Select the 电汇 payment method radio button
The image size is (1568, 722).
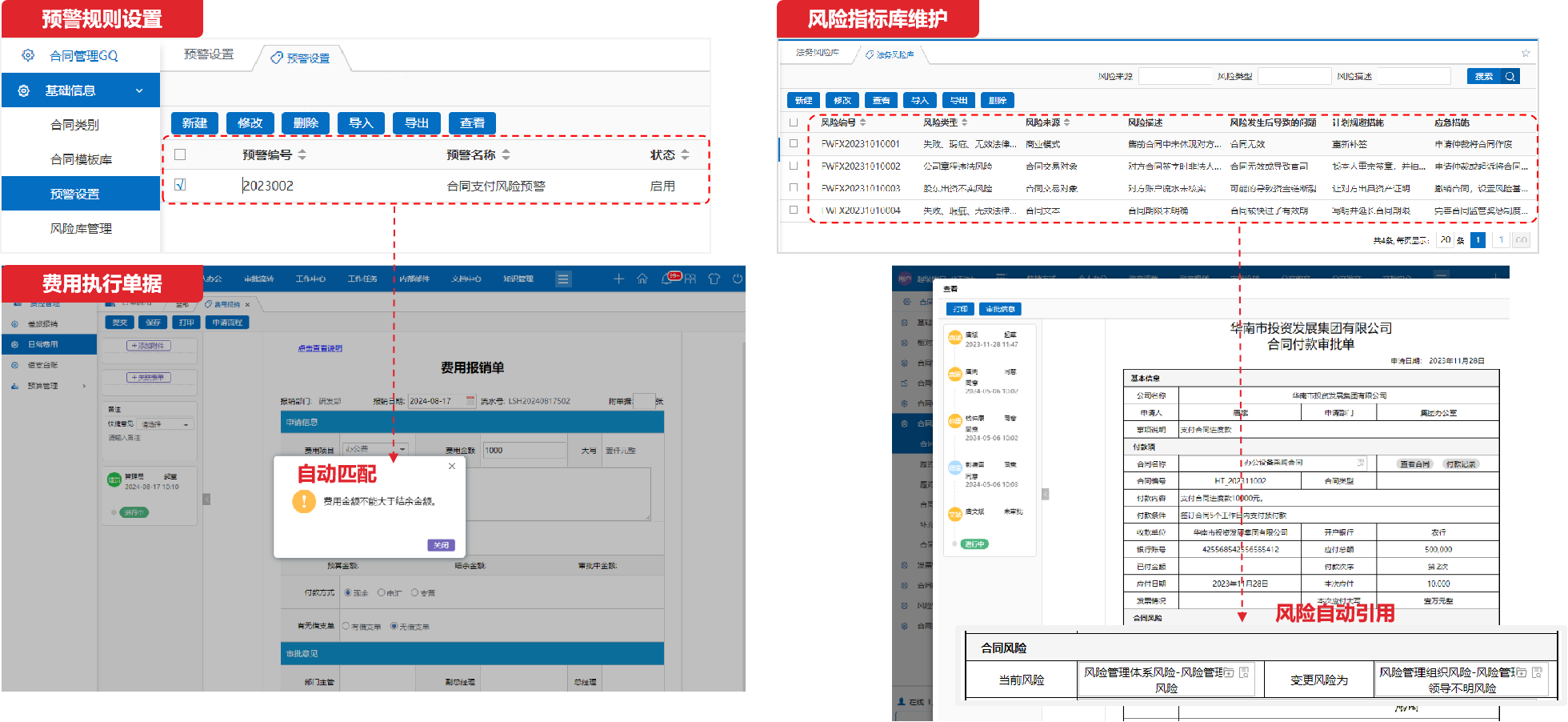click(381, 592)
